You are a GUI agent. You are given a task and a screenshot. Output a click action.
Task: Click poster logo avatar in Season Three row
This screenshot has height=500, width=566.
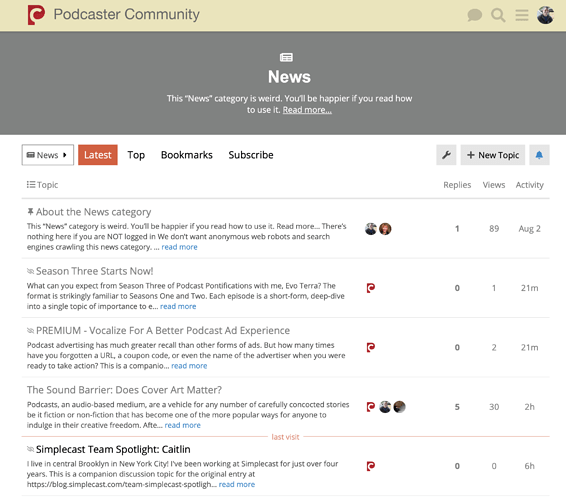click(371, 288)
